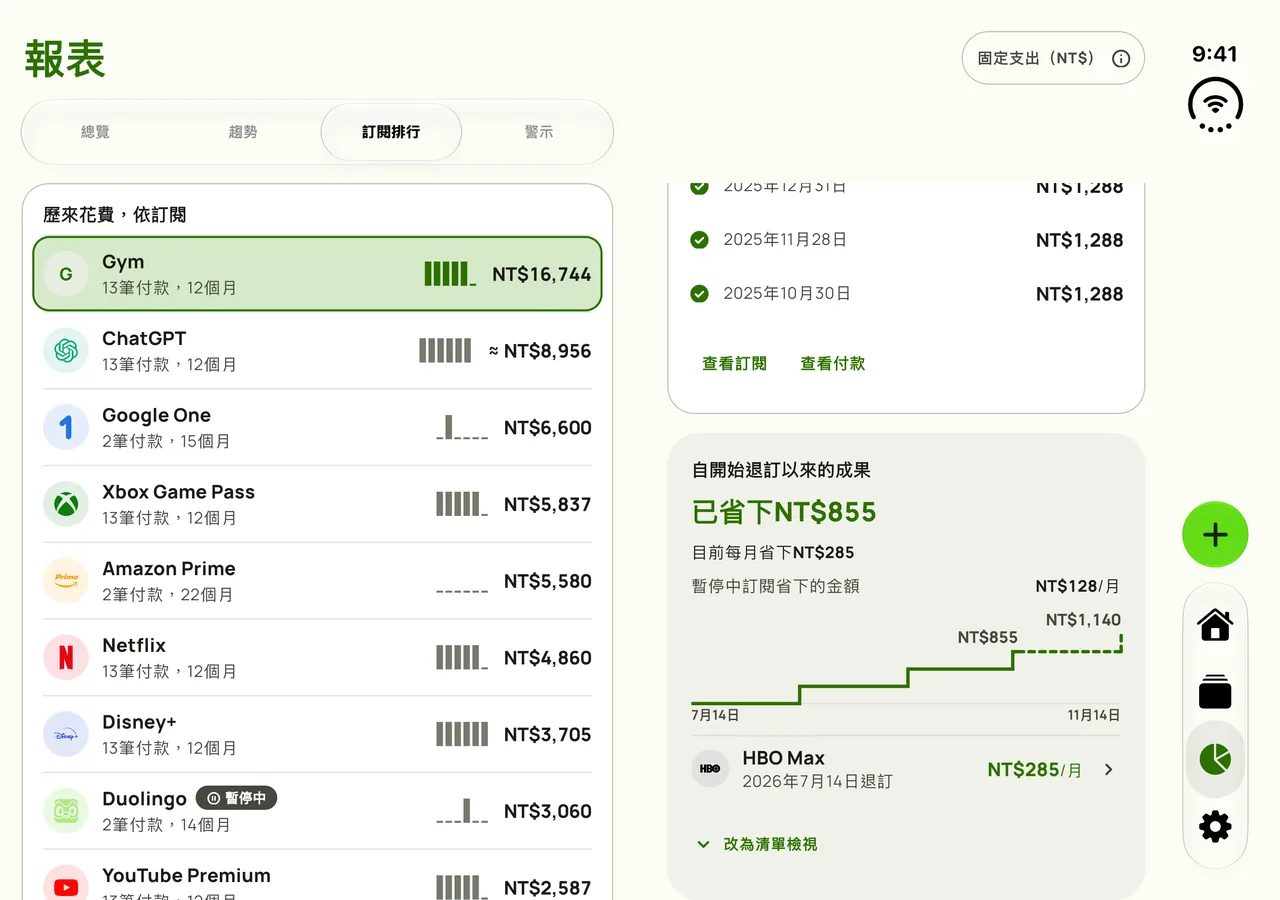Click the HBO Max logo icon

710,769
